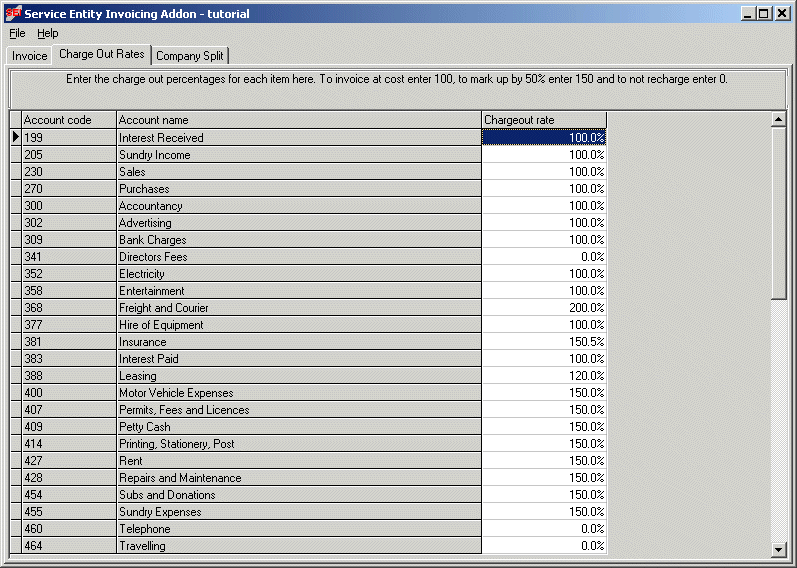Click the Chargeout rate column header

(x=544, y=120)
